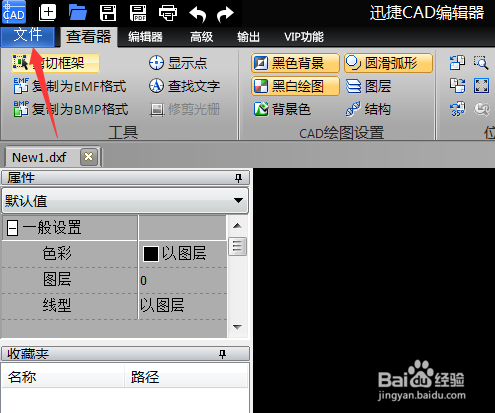Toggle the 剪切框架 tool
The width and height of the screenshot is (495, 413).
[x=55, y=63]
